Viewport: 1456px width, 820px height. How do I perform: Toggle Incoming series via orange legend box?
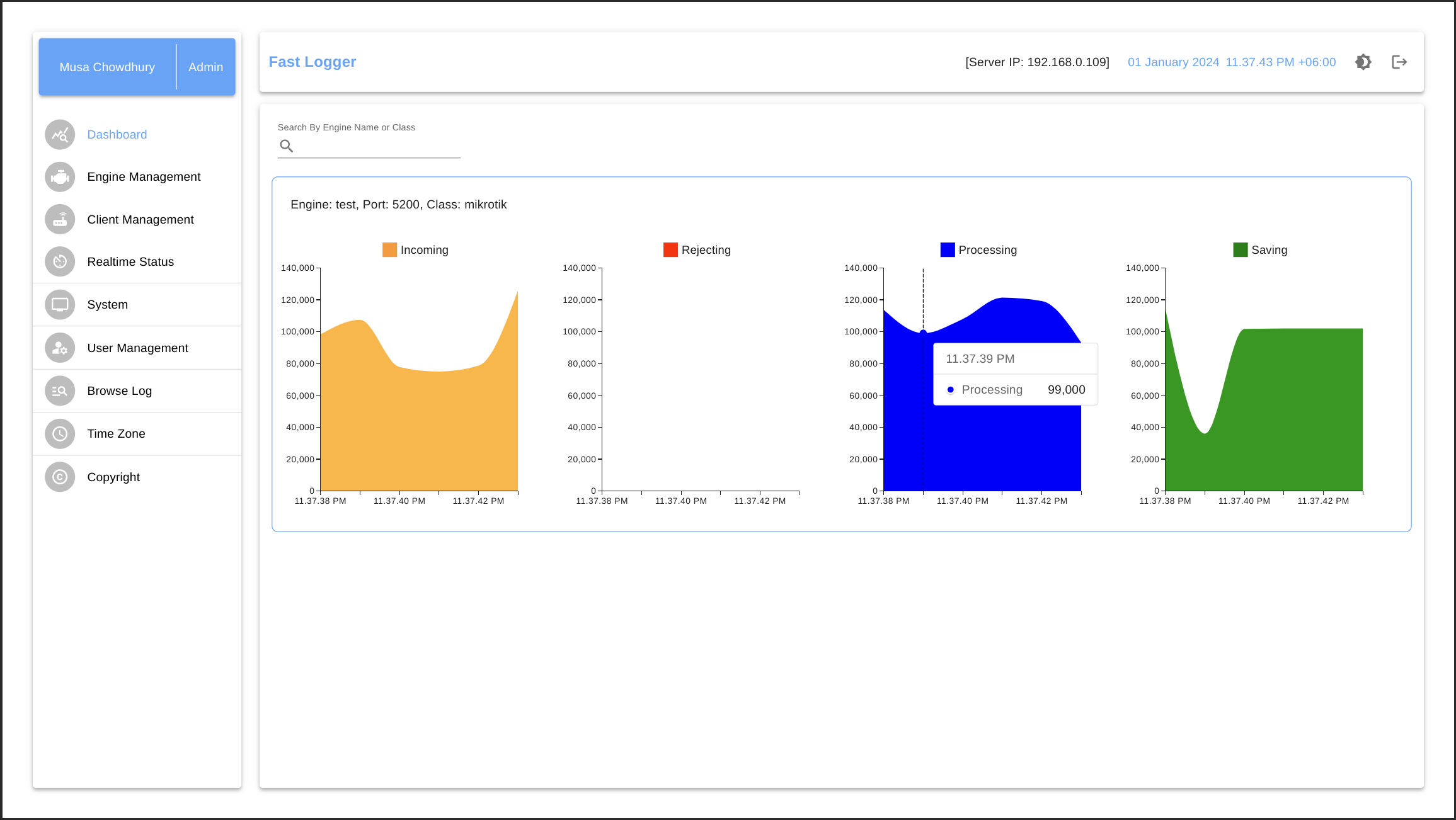tap(389, 250)
